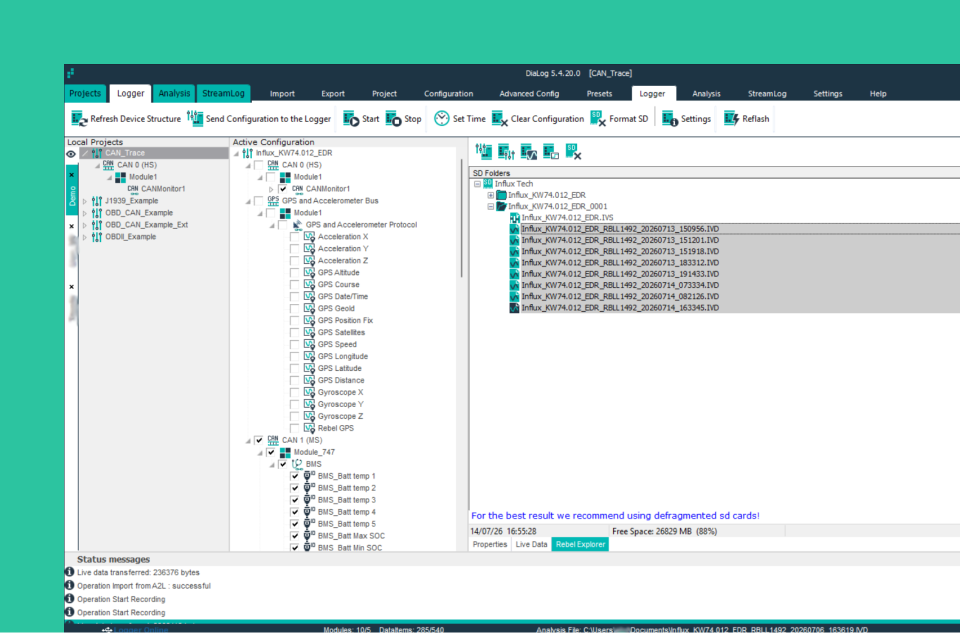Image resolution: width=960 pixels, height=633 pixels.
Task: Click Send Configuration to the Logger icon
Action: [x=195, y=118]
